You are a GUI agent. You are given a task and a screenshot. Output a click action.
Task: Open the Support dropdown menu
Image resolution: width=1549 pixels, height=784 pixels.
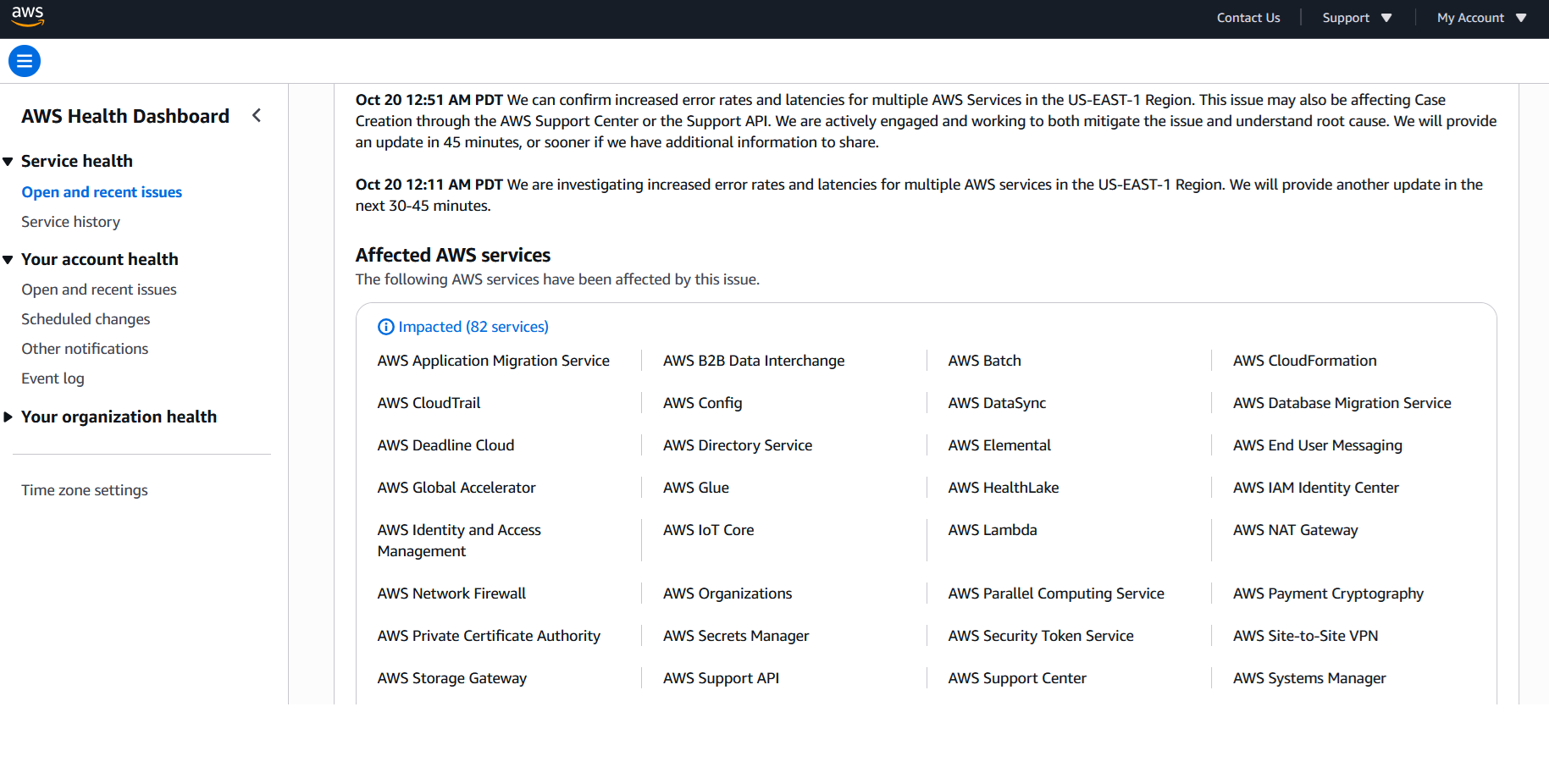(1357, 18)
